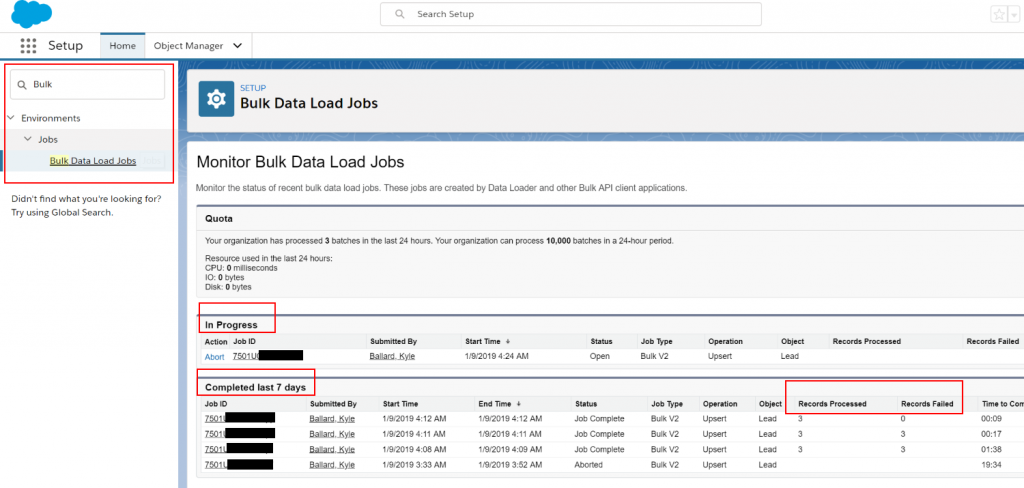Expand the Object Manager dropdown chevron
This screenshot has width=1024, height=488.
(x=238, y=46)
